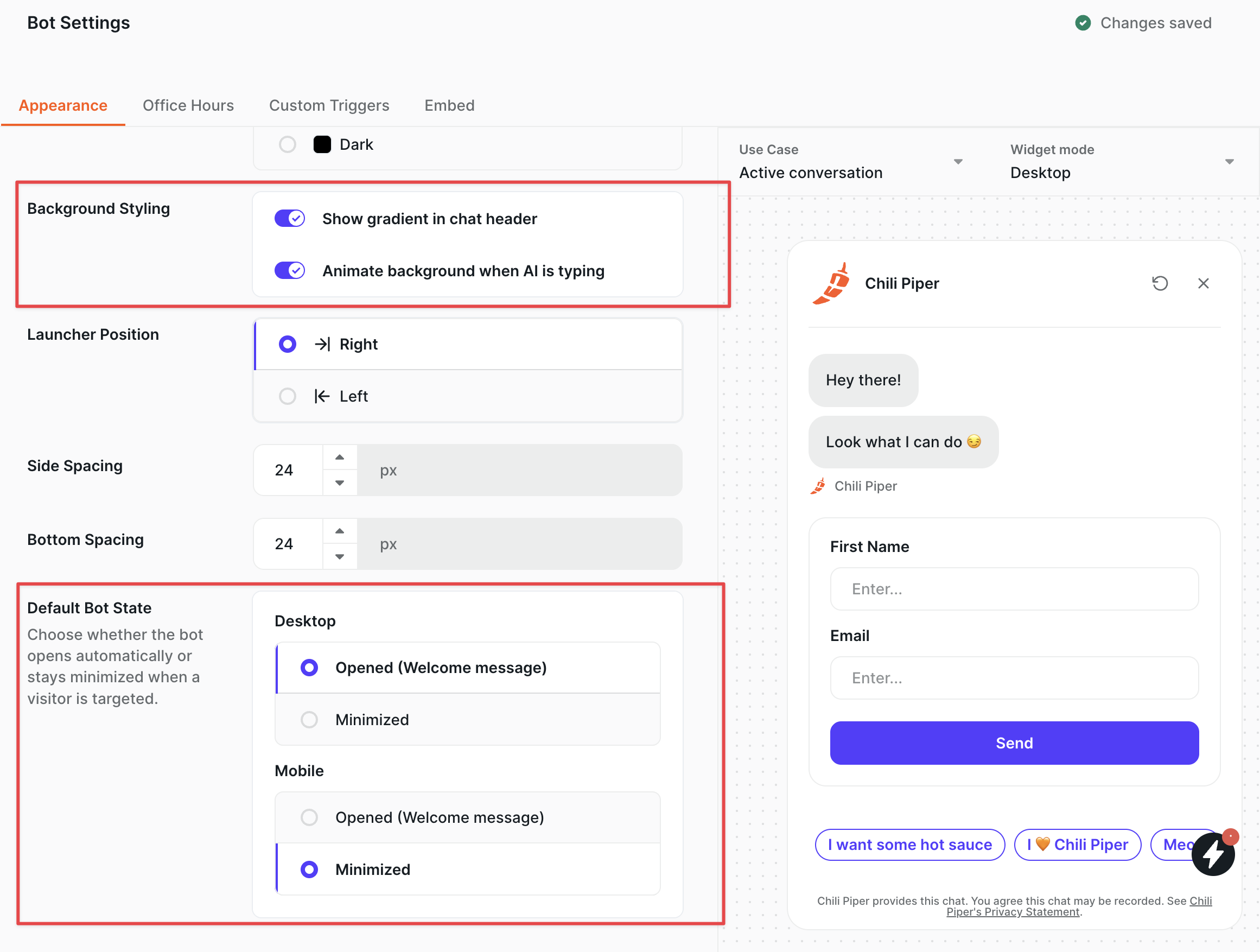Click the First Name input field
This screenshot has width=1260, height=952.
pos(1014,588)
